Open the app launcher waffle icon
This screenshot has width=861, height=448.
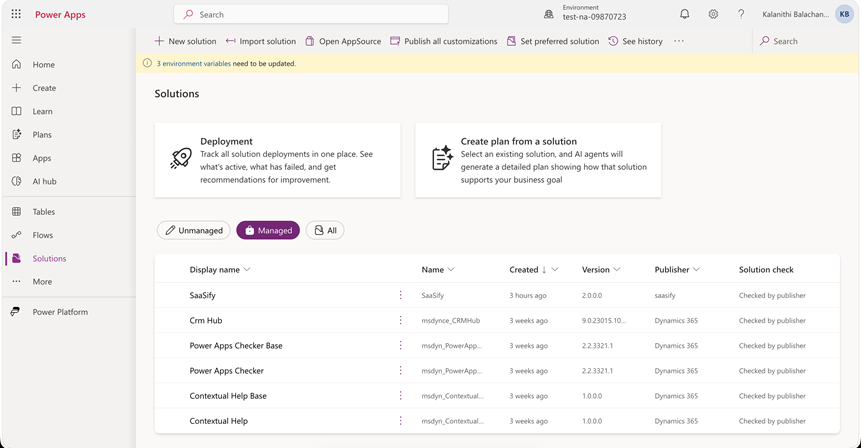pyautogui.click(x=16, y=14)
